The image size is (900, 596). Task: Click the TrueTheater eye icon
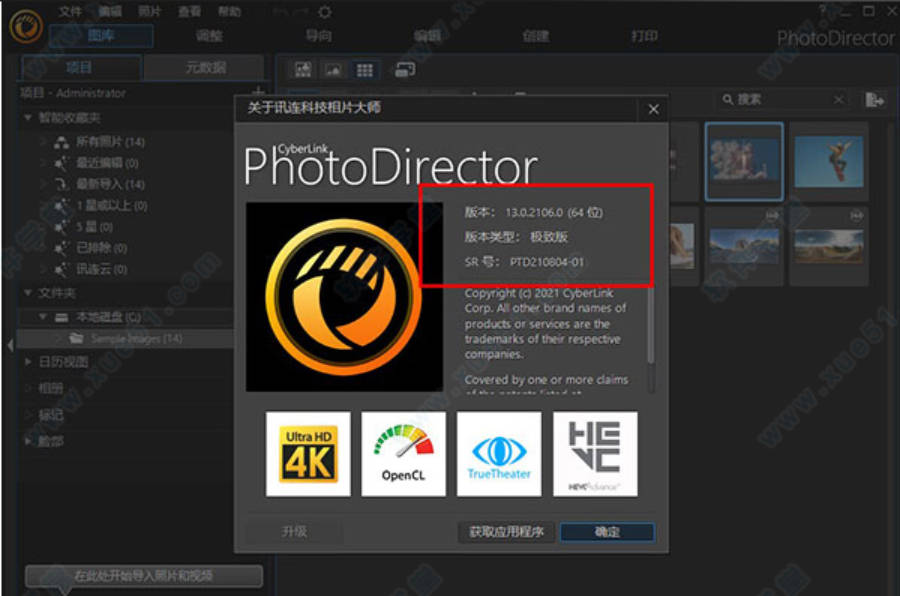pos(499,453)
